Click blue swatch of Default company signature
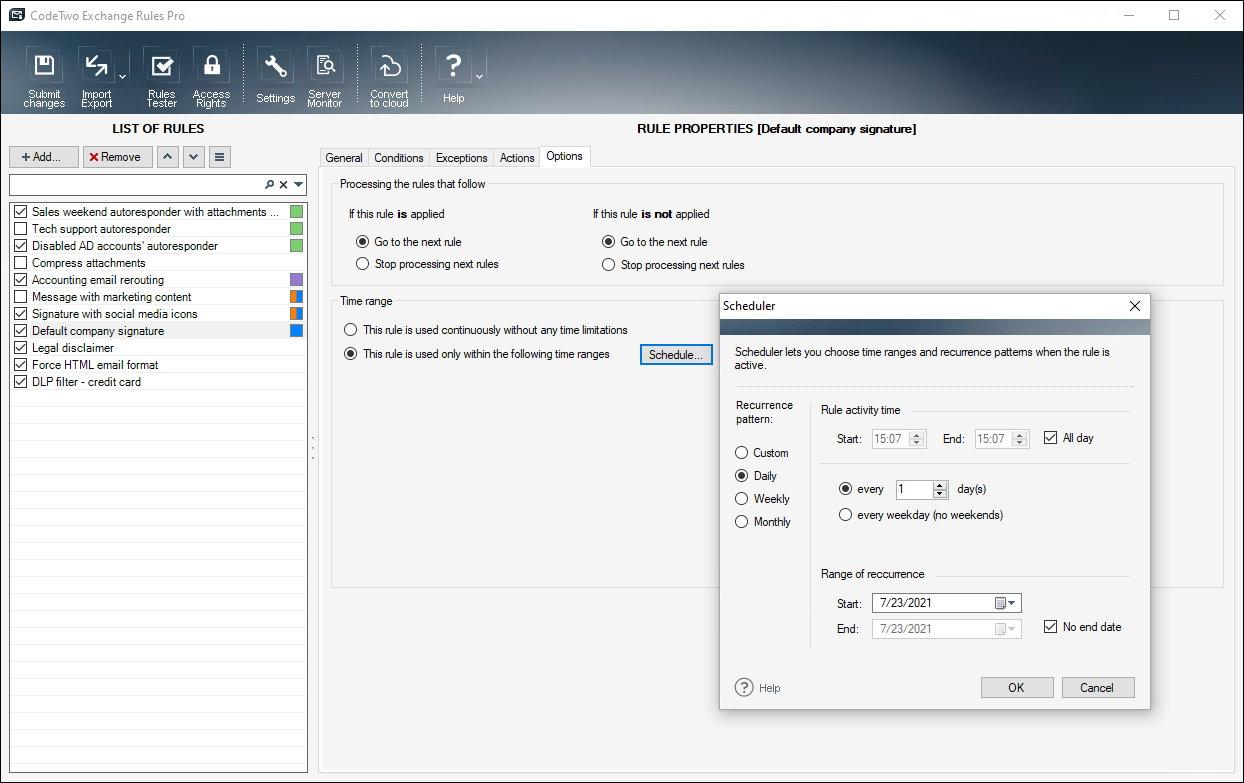The width and height of the screenshot is (1244, 783). click(296, 331)
